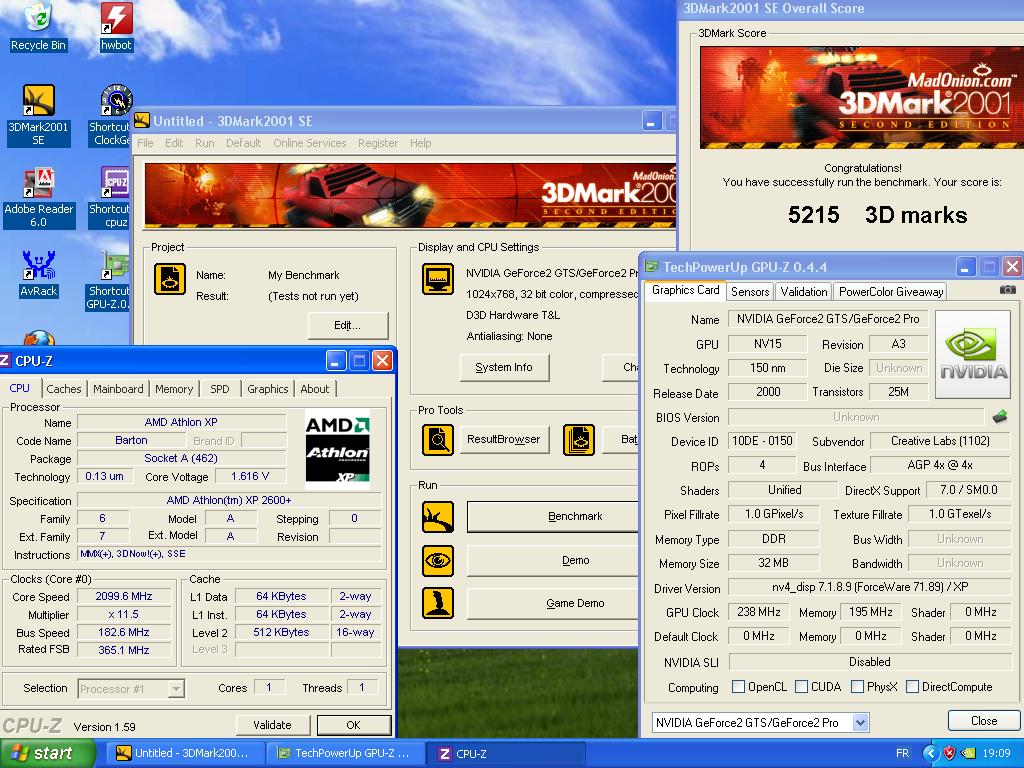Toggle the DirectCompute checkbox

tap(912, 687)
